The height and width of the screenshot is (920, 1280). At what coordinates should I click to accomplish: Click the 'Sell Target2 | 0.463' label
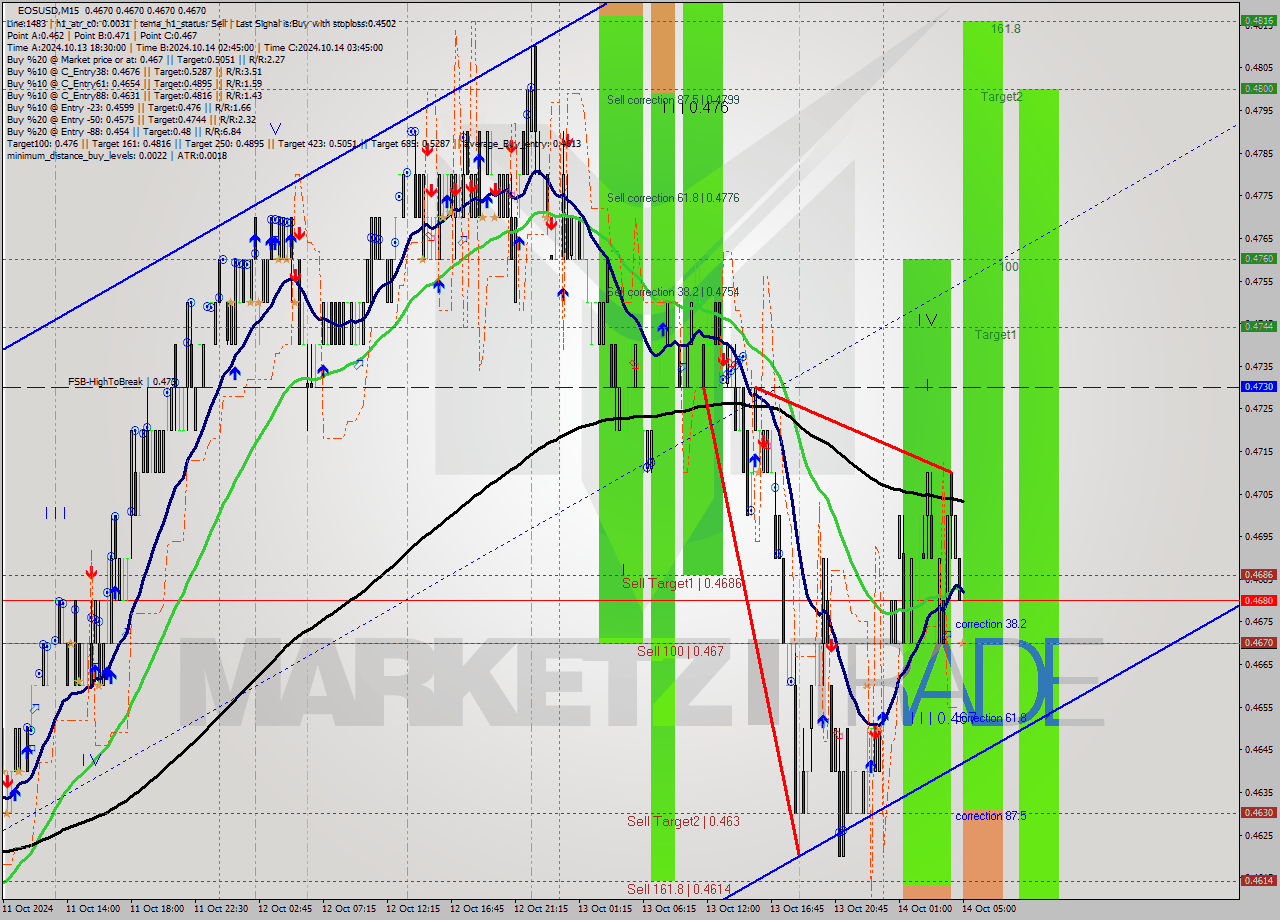[683, 821]
